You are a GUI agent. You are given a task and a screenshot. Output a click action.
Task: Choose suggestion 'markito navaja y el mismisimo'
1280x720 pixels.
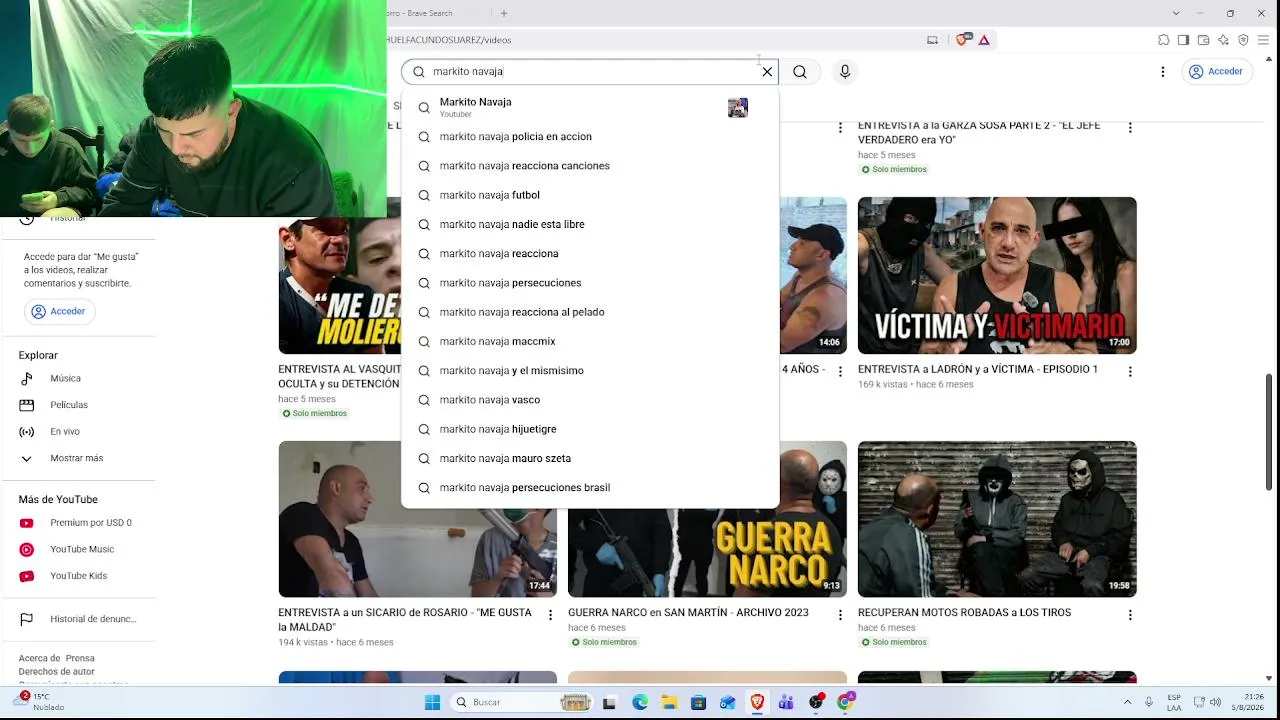click(x=590, y=371)
